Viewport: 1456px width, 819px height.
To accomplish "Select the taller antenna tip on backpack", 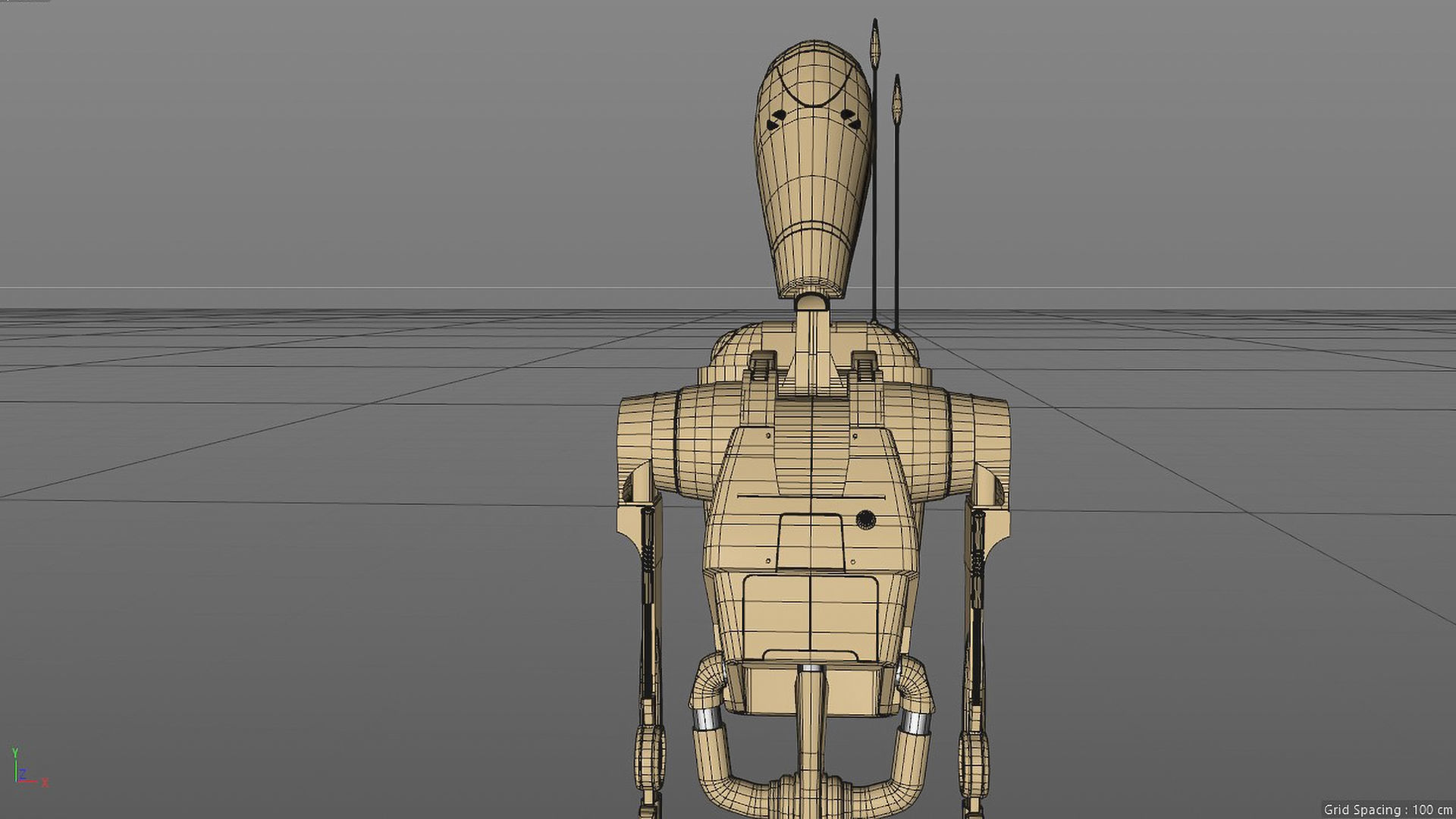I will click(x=876, y=42).
